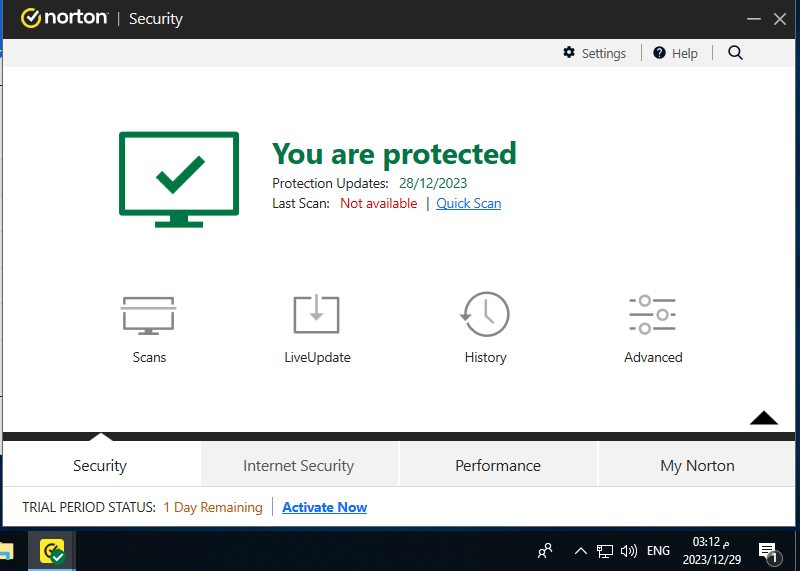
Task: Open the taskbar clock showing 03:12
Action: (x=712, y=551)
